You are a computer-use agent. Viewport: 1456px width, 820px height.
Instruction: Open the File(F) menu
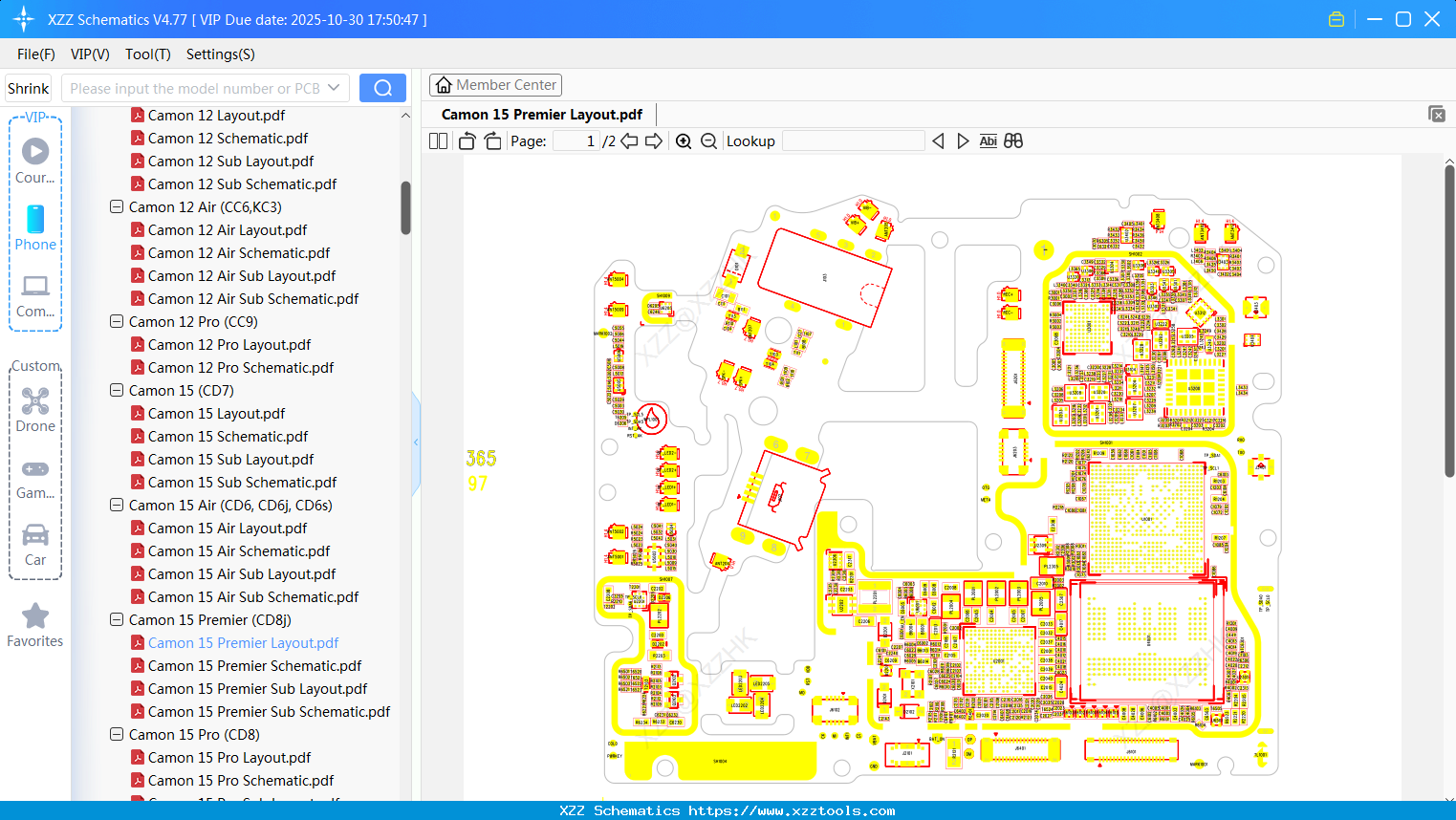click(x=36, y=54)
